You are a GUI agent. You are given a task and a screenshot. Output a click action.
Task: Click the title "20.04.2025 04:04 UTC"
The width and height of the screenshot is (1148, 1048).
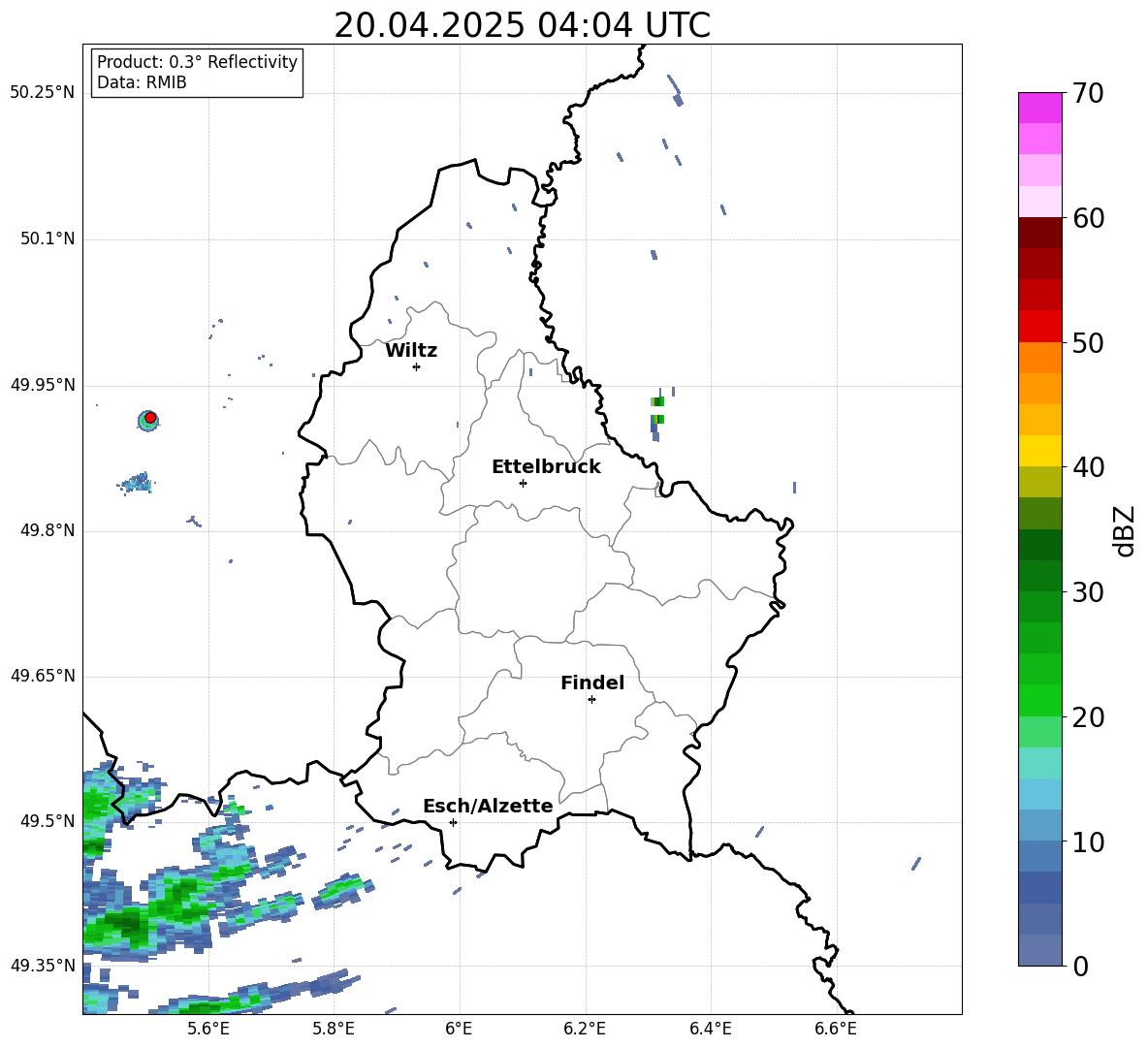pos(522,25)
